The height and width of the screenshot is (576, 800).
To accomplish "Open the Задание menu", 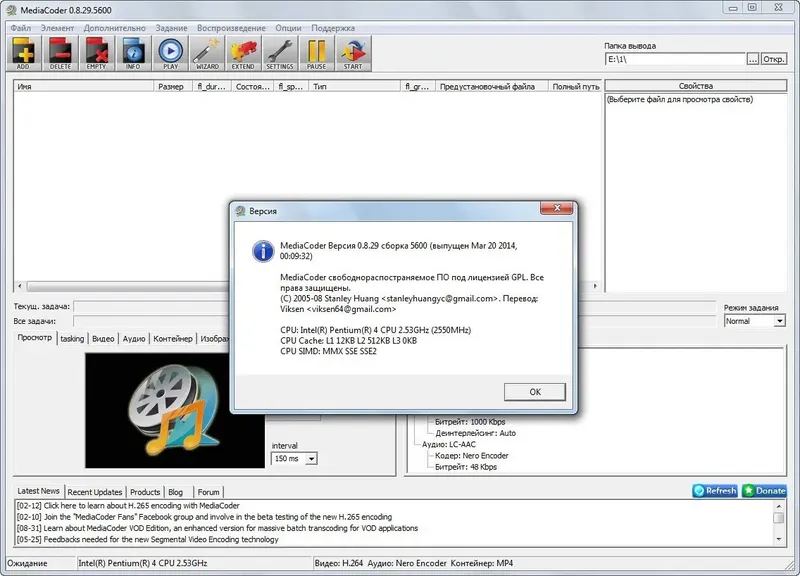I will point(171,28).
